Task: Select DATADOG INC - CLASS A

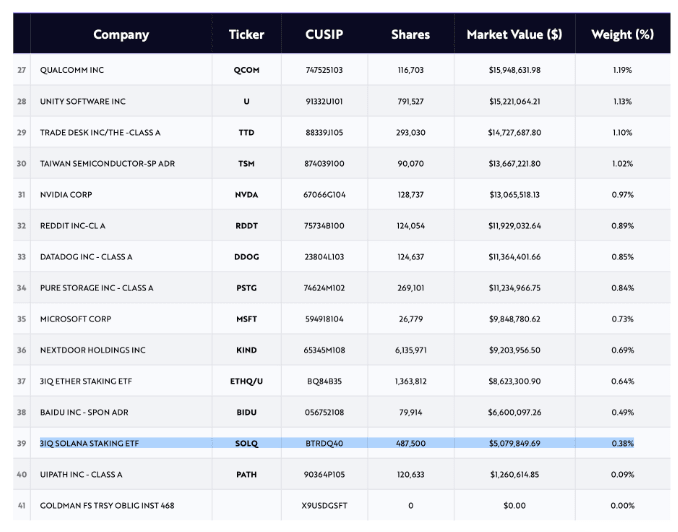Action: pos(86,257)
